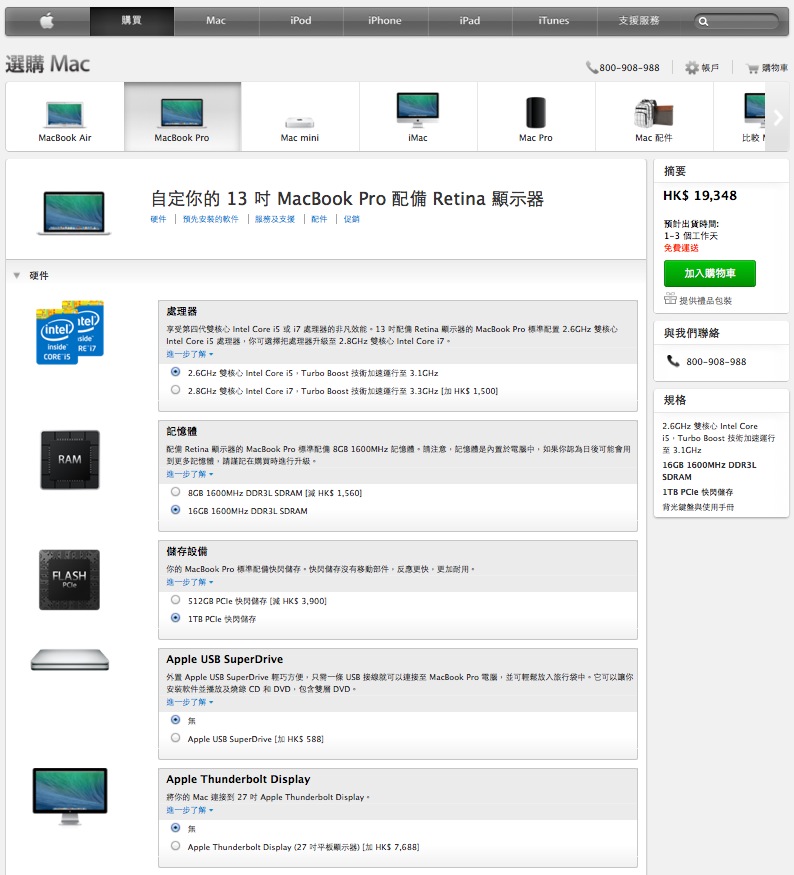The image size is (794, 875).
Task: Select the Mac Pro product icon
Action: tap(536, 112)
